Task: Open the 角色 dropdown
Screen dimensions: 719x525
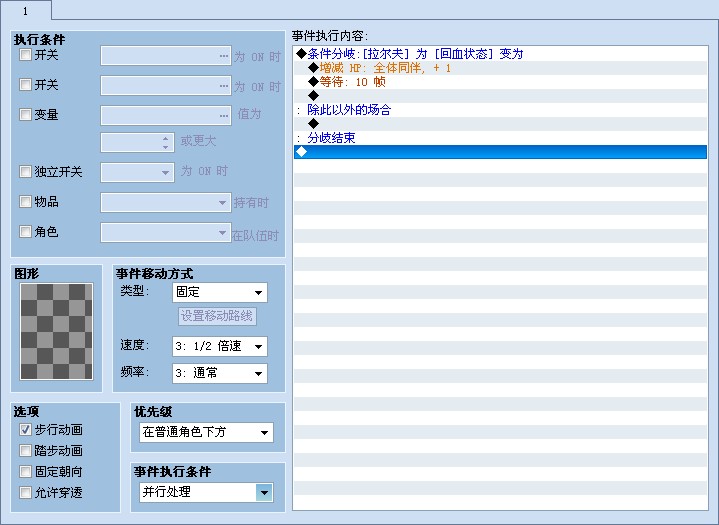Action: (166, 232)
